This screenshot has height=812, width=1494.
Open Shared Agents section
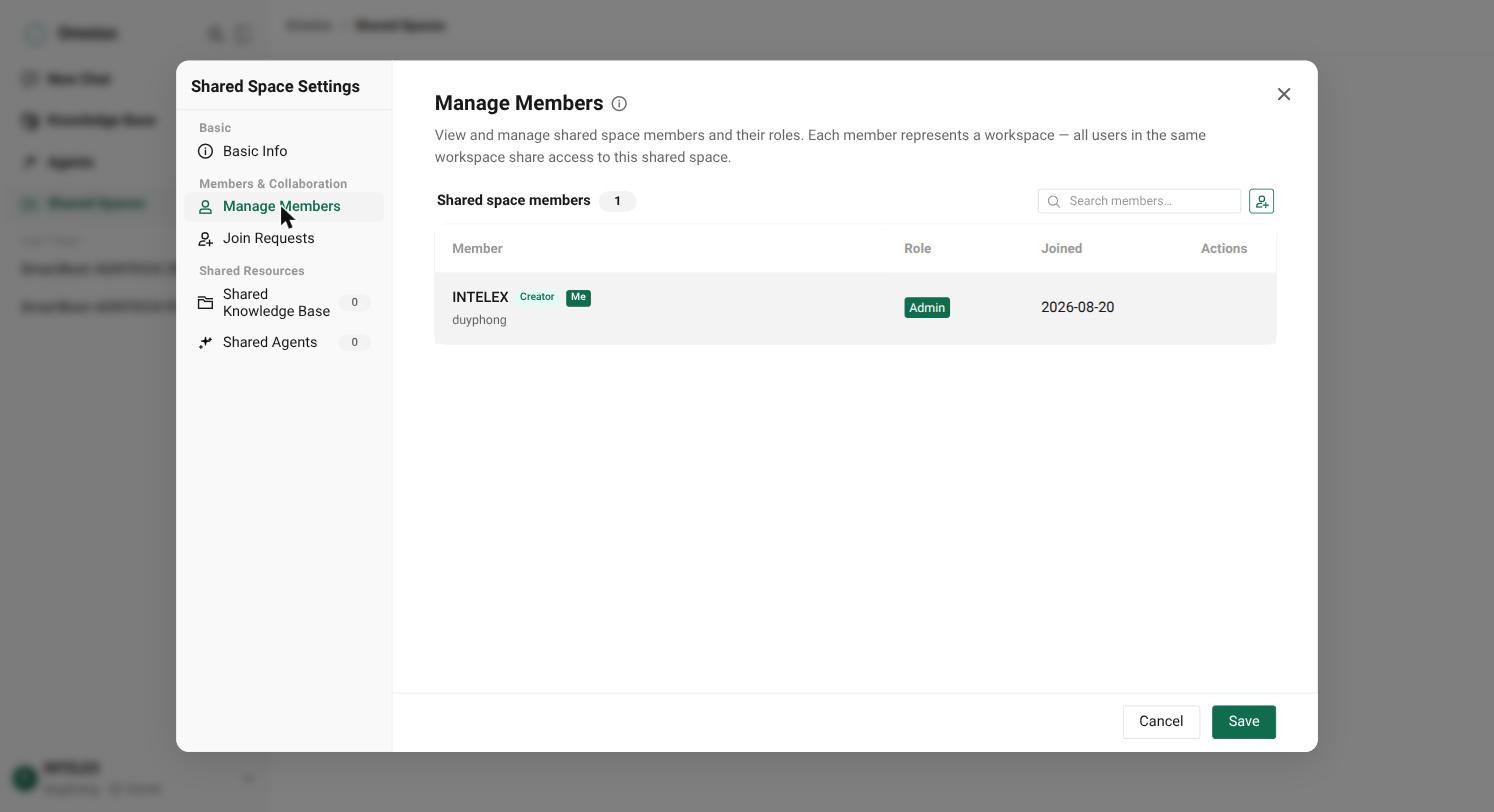[284, 342]
